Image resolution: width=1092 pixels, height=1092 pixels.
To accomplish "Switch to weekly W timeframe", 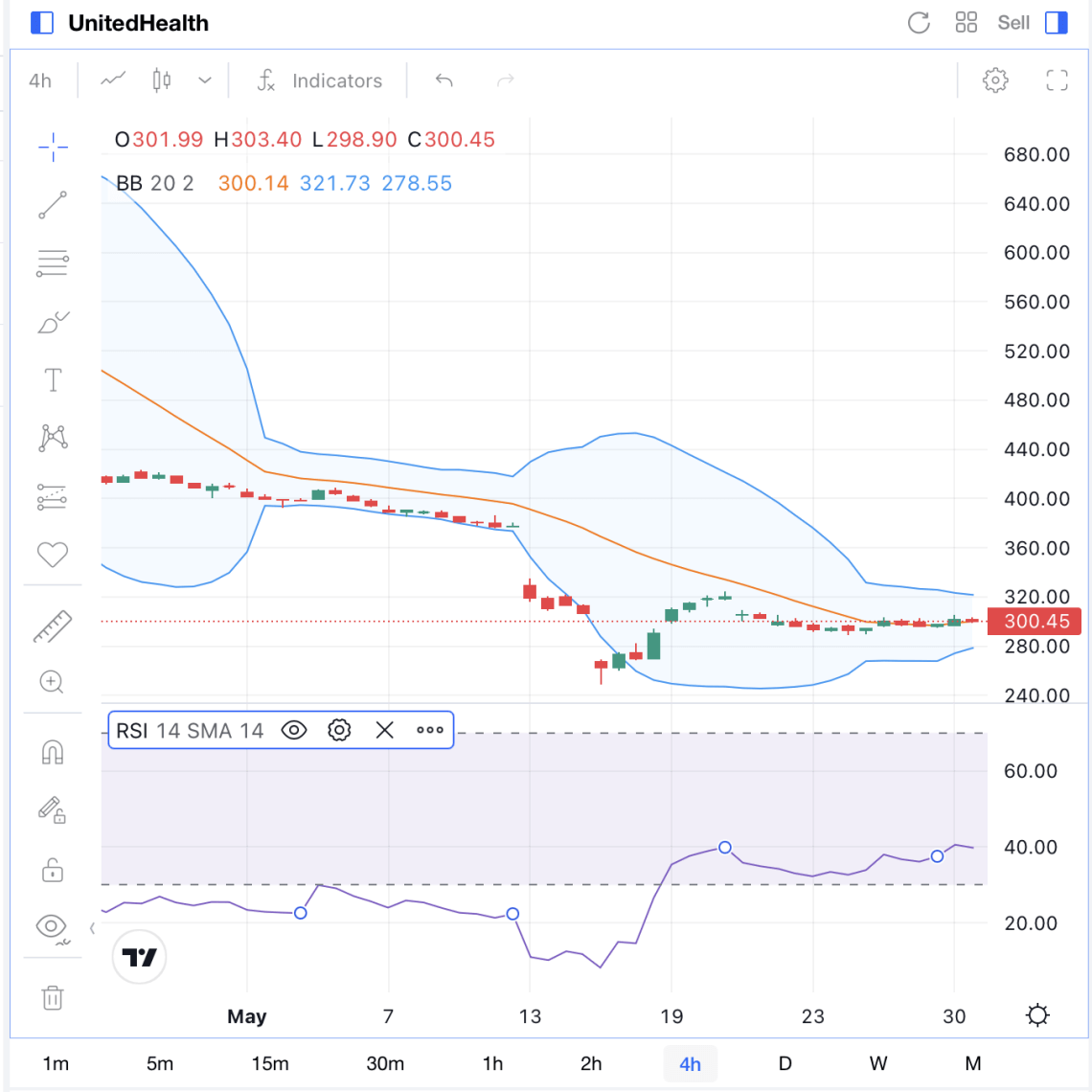I will 878,1063.
